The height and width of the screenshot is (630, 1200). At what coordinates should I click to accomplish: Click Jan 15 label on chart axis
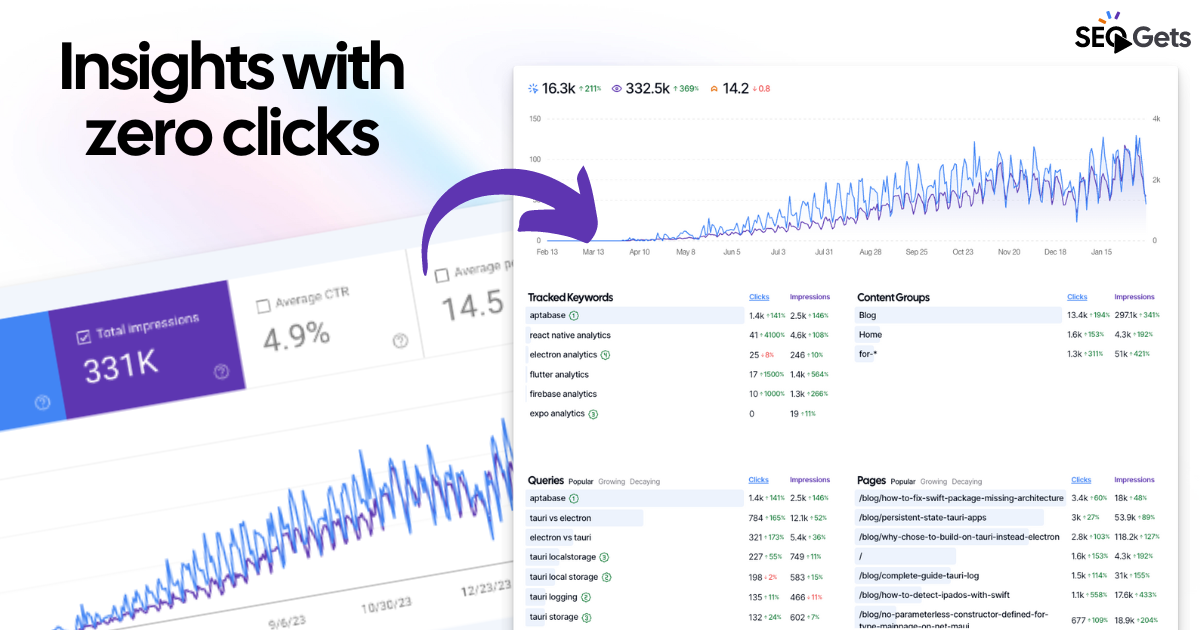click(1100, 252)
